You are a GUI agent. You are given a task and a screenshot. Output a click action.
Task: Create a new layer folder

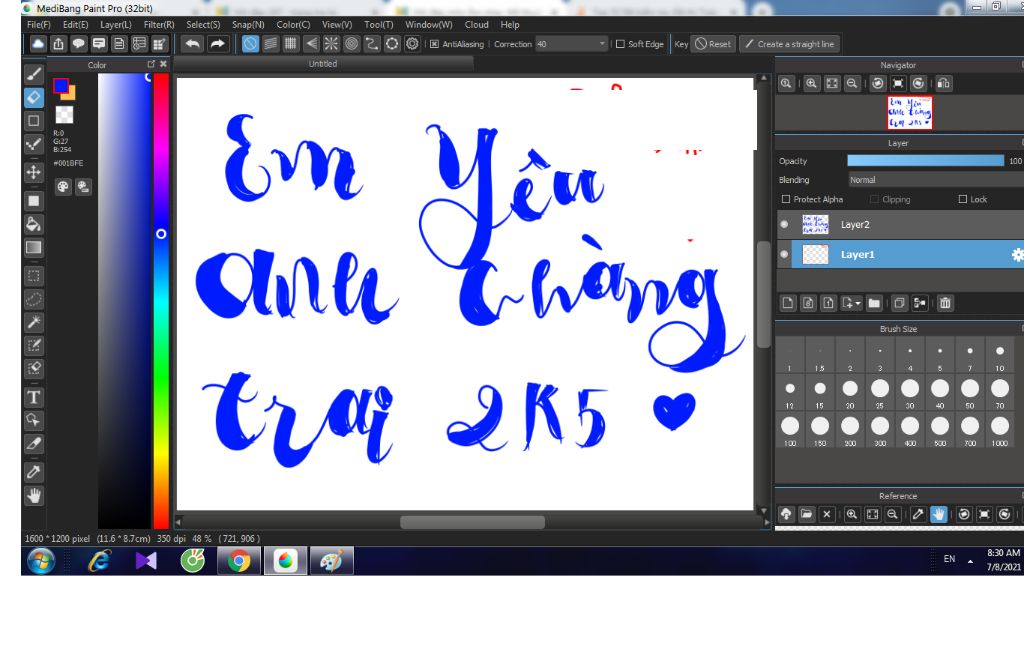(x=874, y=303)
